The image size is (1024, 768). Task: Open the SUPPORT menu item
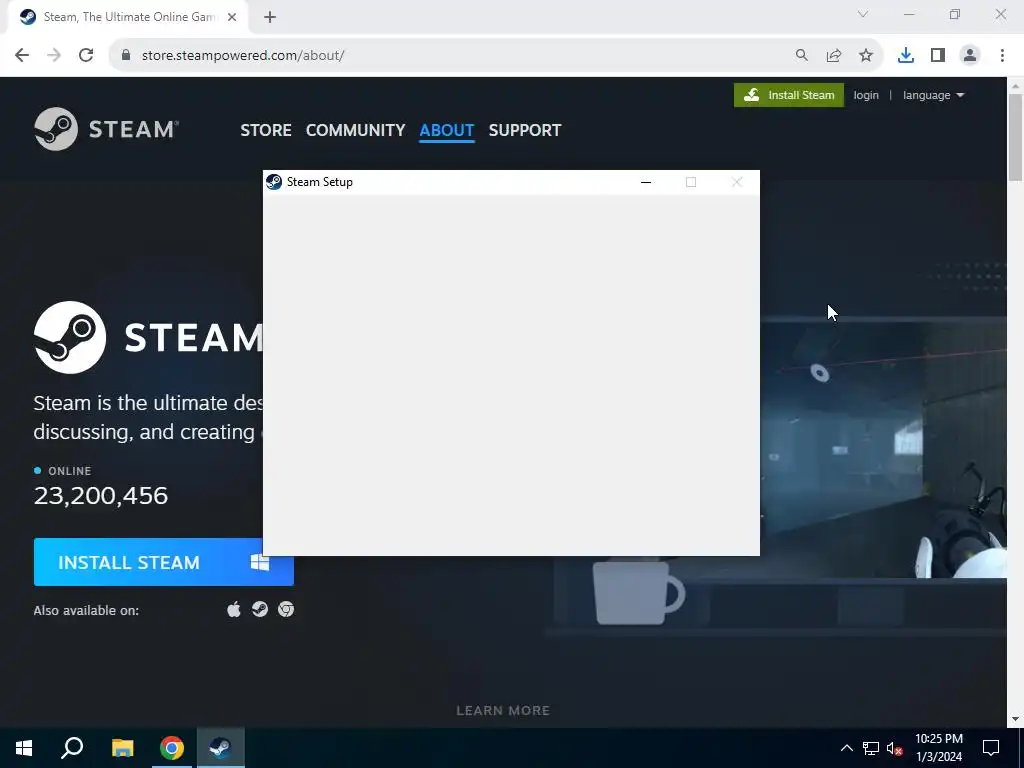524,130
